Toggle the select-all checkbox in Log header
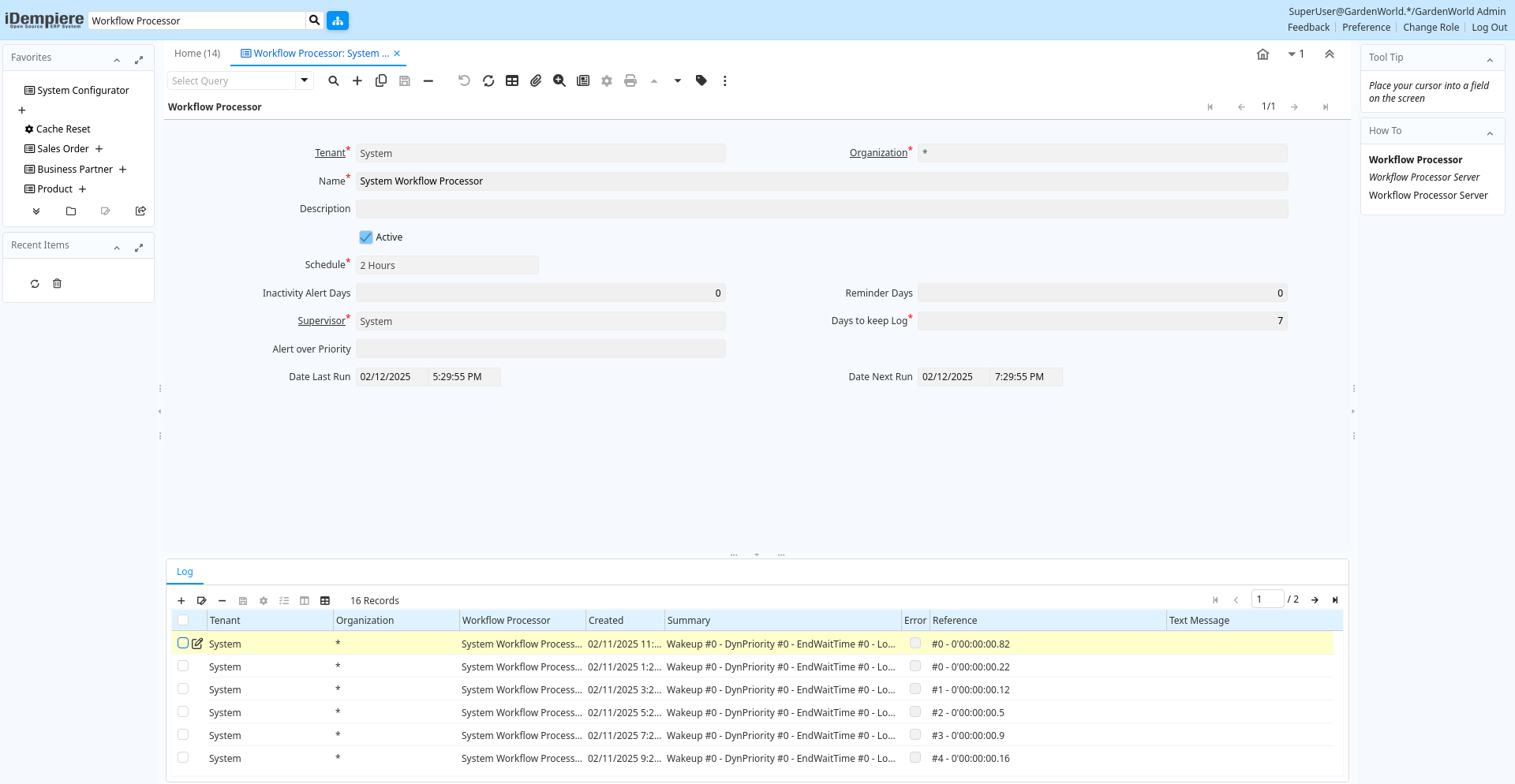The width and height of the screenshot is (1515, 784). 183,621
